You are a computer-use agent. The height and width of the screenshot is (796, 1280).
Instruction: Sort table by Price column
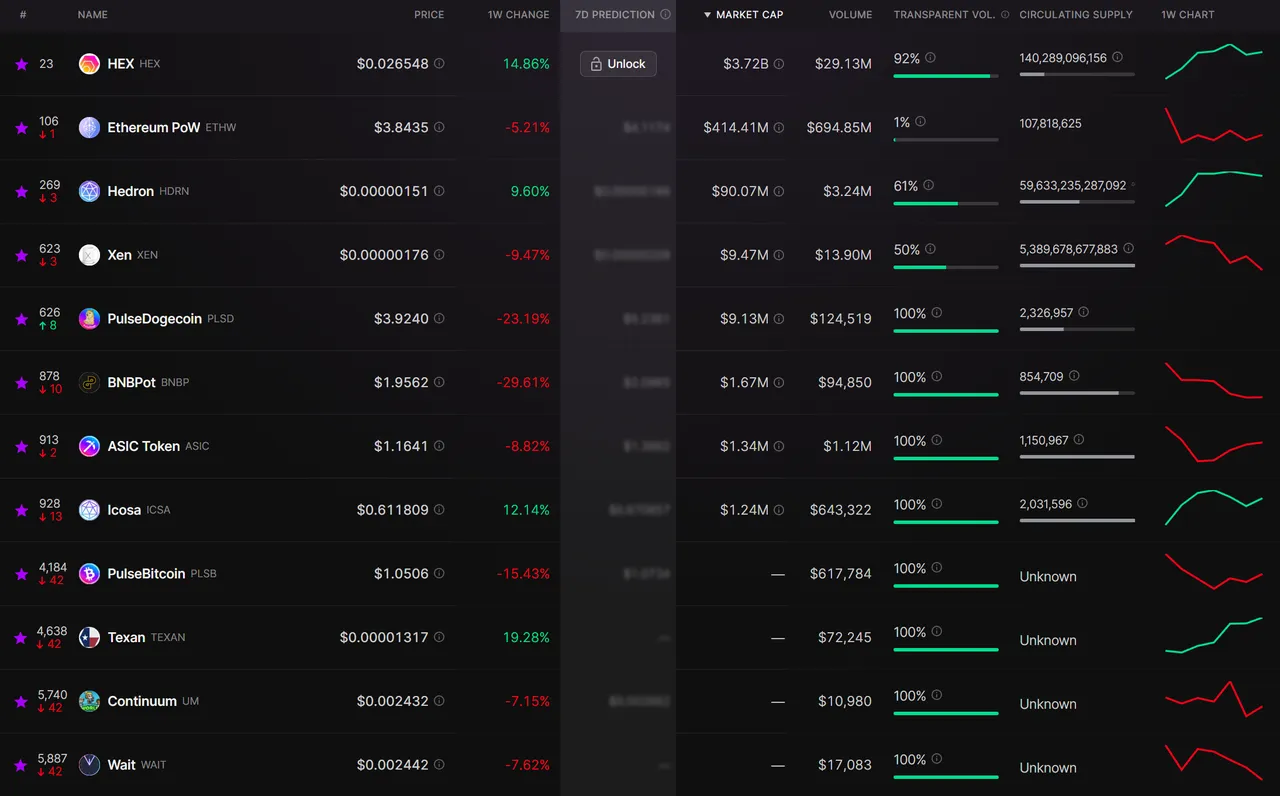[429, 15]
